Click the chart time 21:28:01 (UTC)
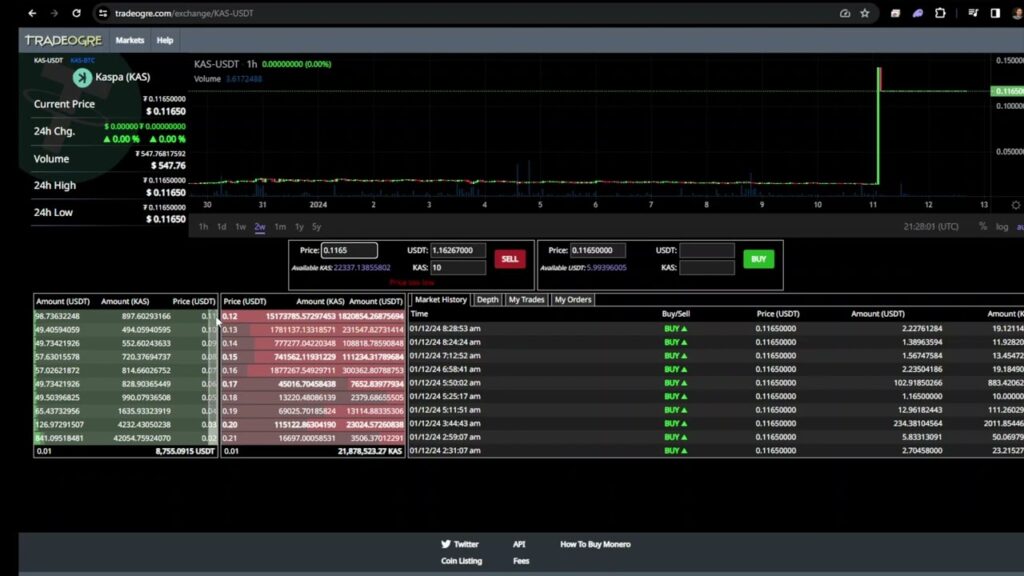Screen dimensions: 1024x576 pyautogui.click(x=931, y=227)
